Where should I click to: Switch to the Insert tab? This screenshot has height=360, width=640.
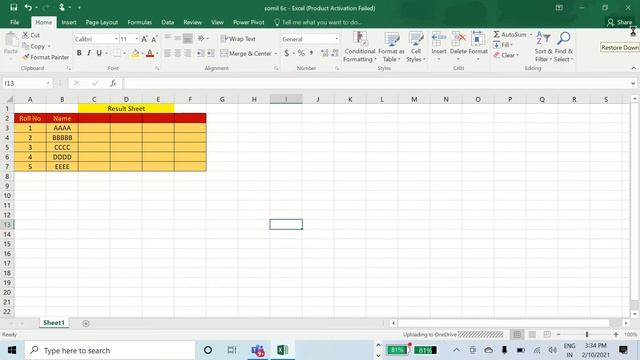(69, 22)
